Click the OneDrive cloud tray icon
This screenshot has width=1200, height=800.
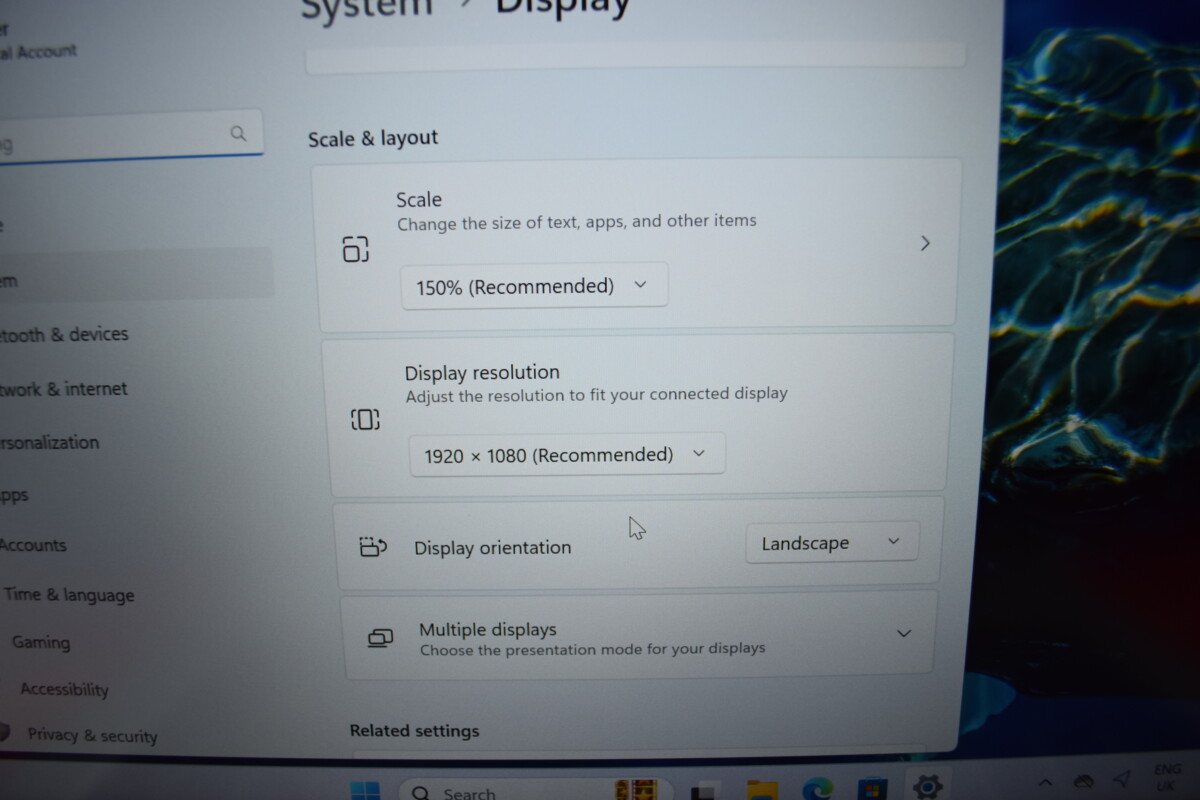[1083, 779]
